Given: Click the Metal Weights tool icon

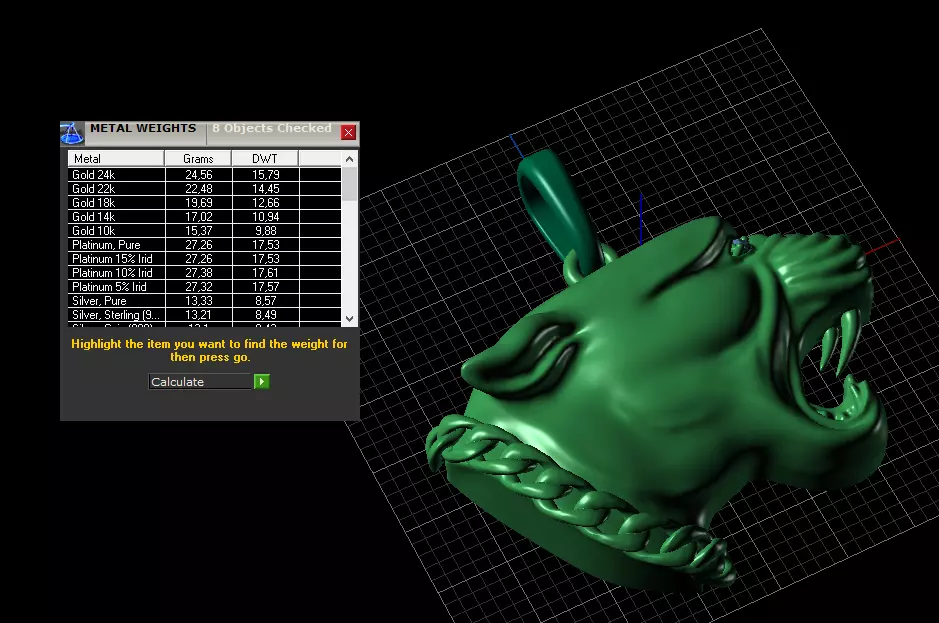Looking at the screenshot, I should [x=72, y=133].
